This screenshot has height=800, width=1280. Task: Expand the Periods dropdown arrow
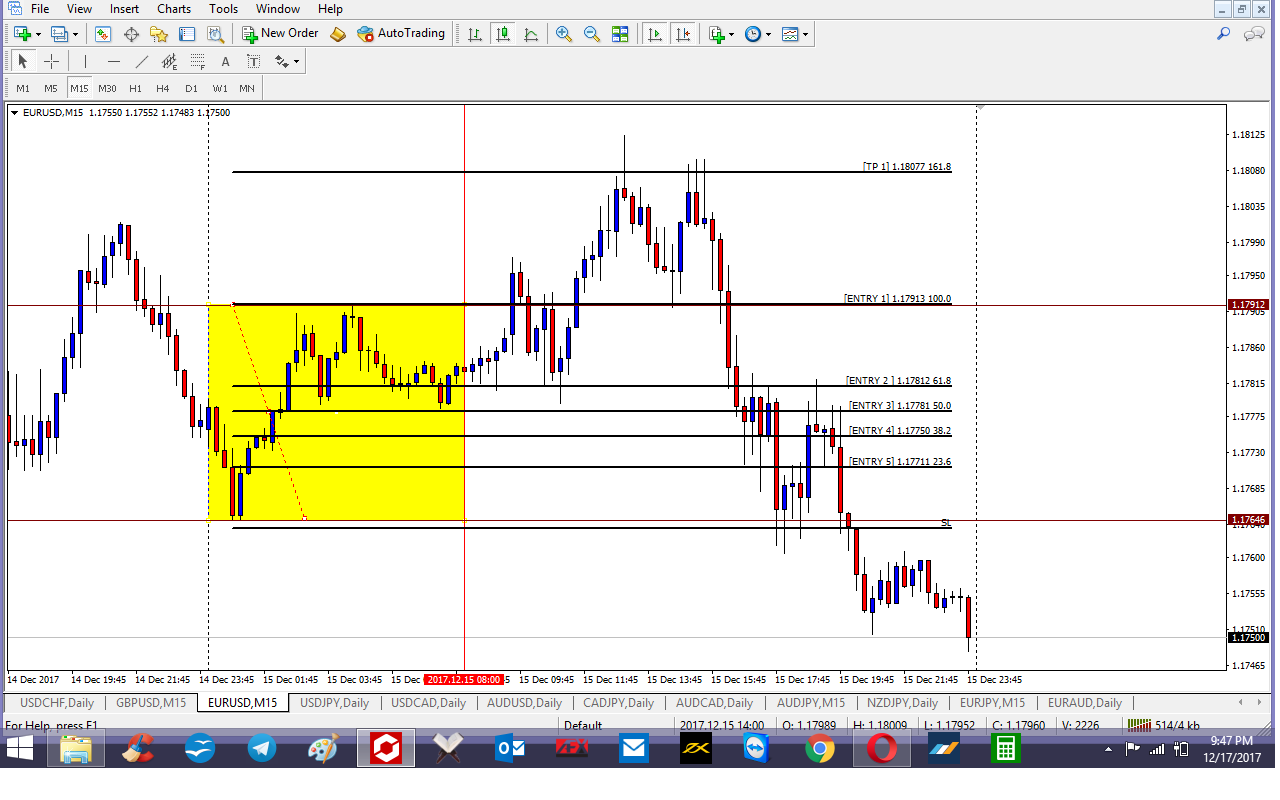pos(768,34)
